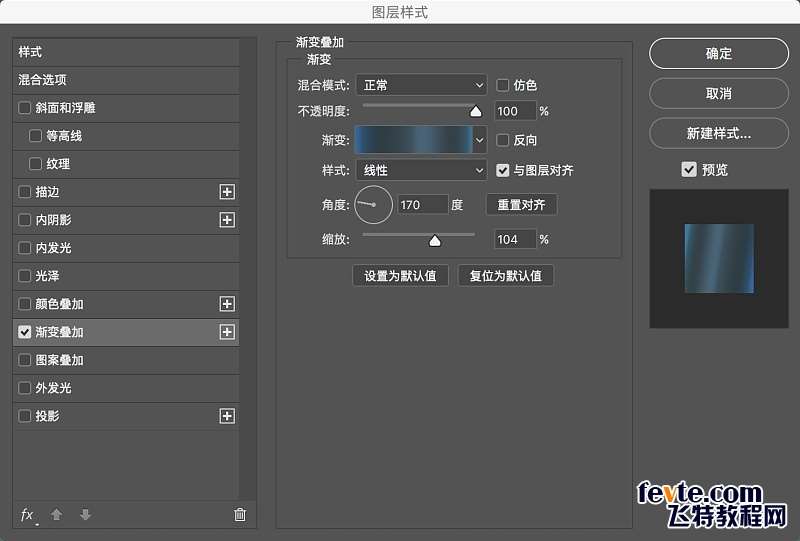This screenshot has width=800, height=541.
Task: Click the 确定 button
Action: point(719,54)
